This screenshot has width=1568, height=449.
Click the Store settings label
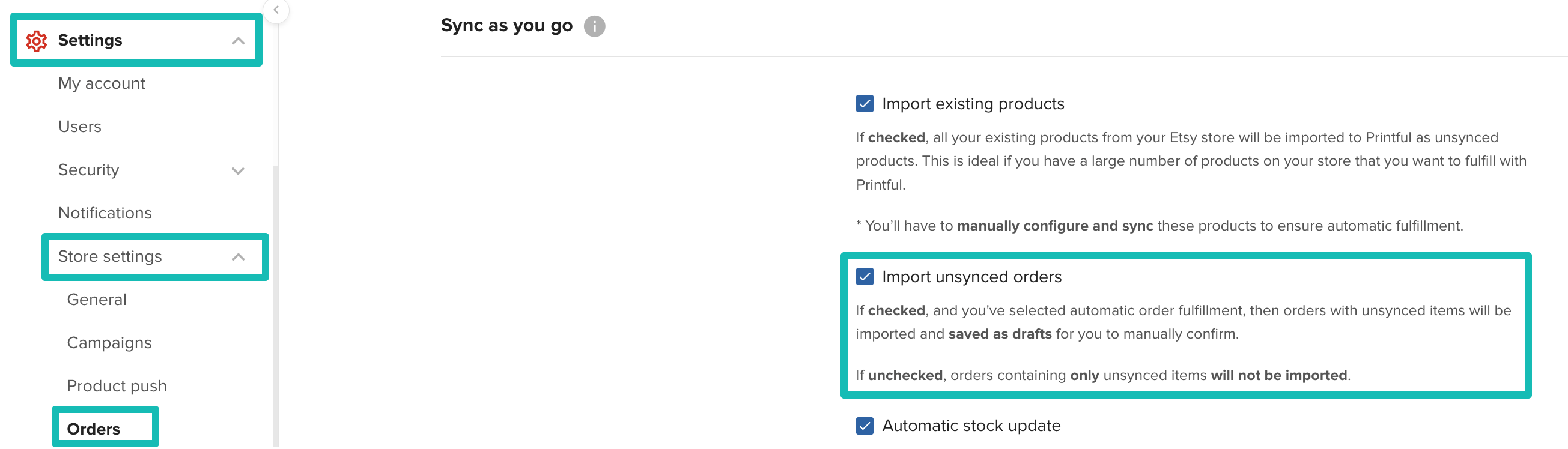click(110, 256)
